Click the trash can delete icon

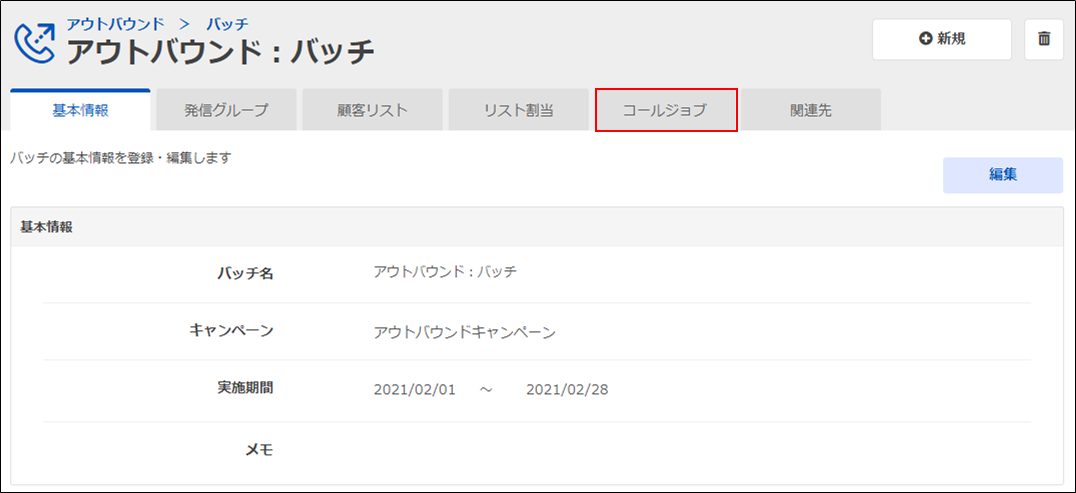pyautogui.click(x=1044, y=39)
